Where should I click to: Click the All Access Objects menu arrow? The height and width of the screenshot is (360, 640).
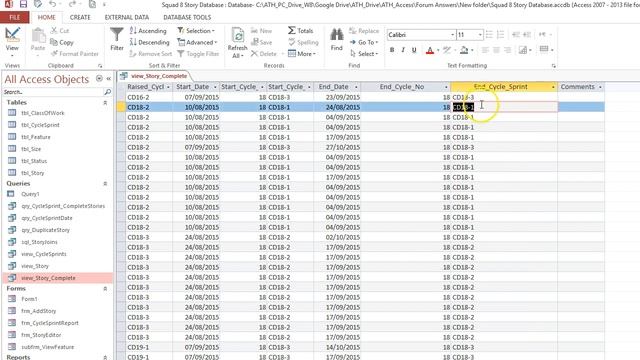pos(99,78)
